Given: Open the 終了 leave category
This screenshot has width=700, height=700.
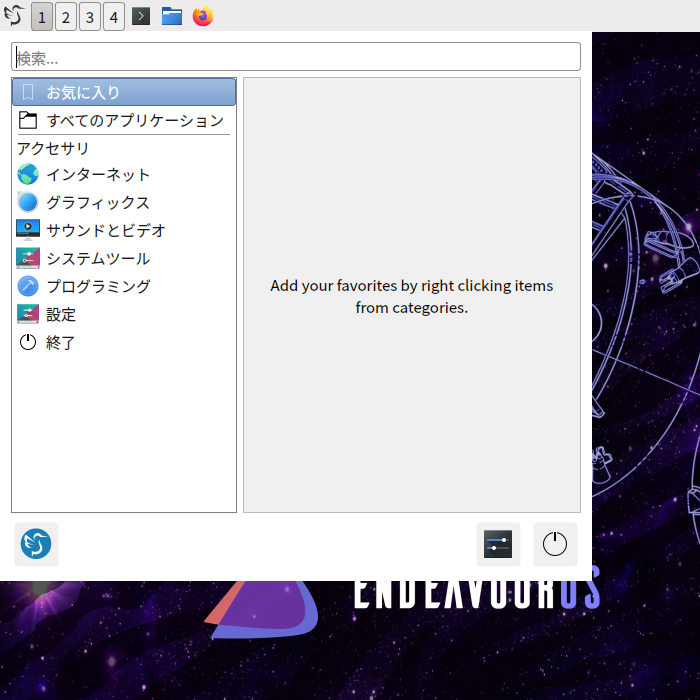Looking at the screenshot, I should pyautogui.click(x=124, y=342).
